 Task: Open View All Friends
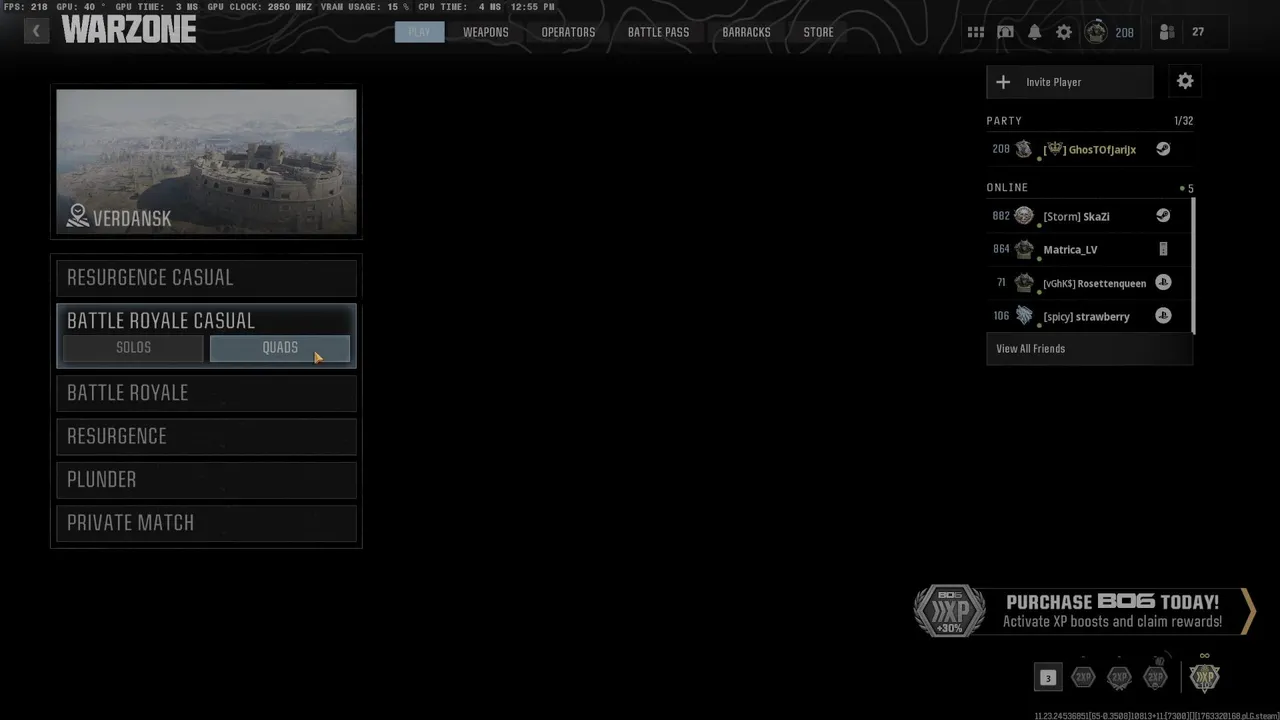(x=1089, y=349)
